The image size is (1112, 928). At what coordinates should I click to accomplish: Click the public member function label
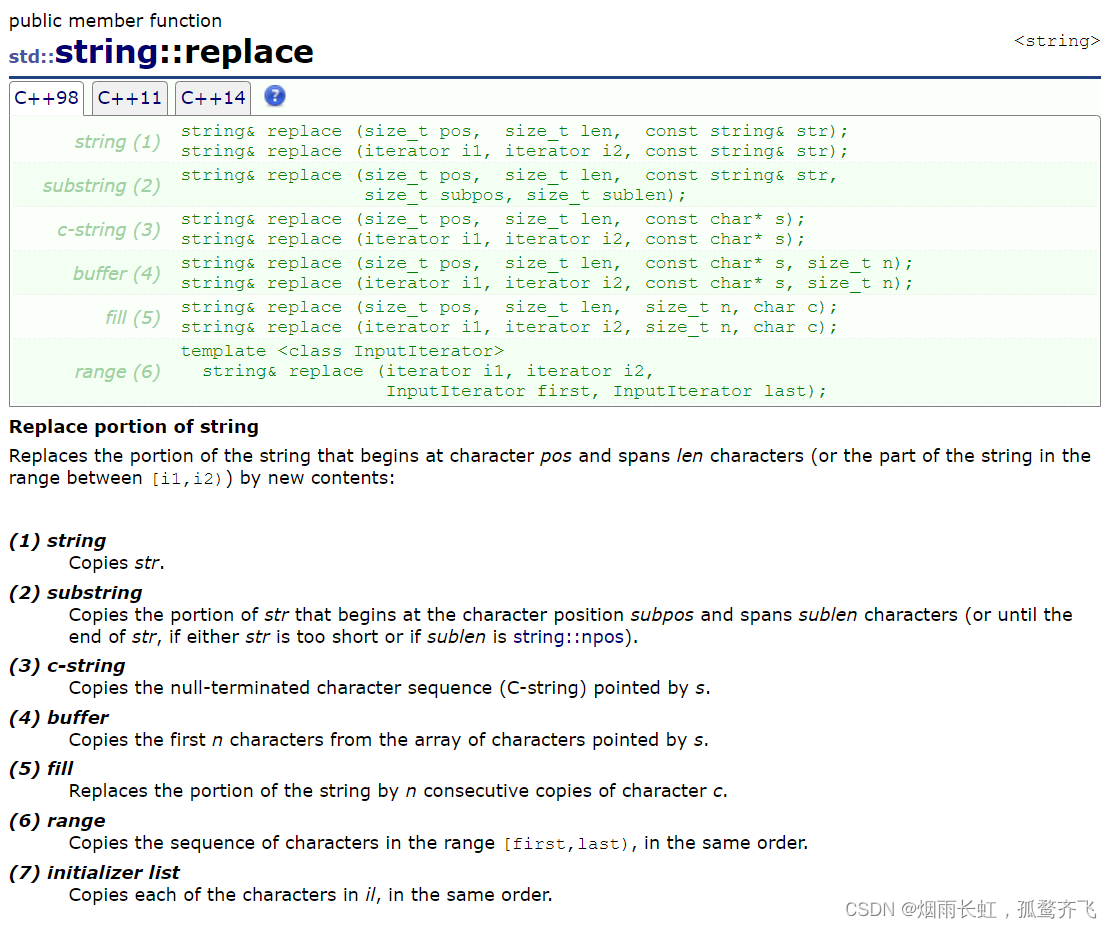115,20
